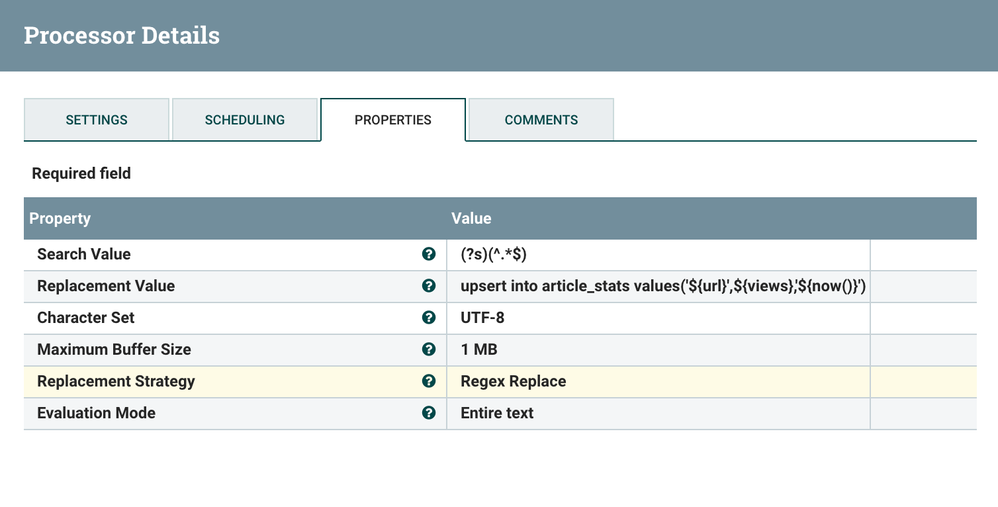Click Replacement Strategy question mark icon
The image size is (998, 507).
[x=429, y=381]
